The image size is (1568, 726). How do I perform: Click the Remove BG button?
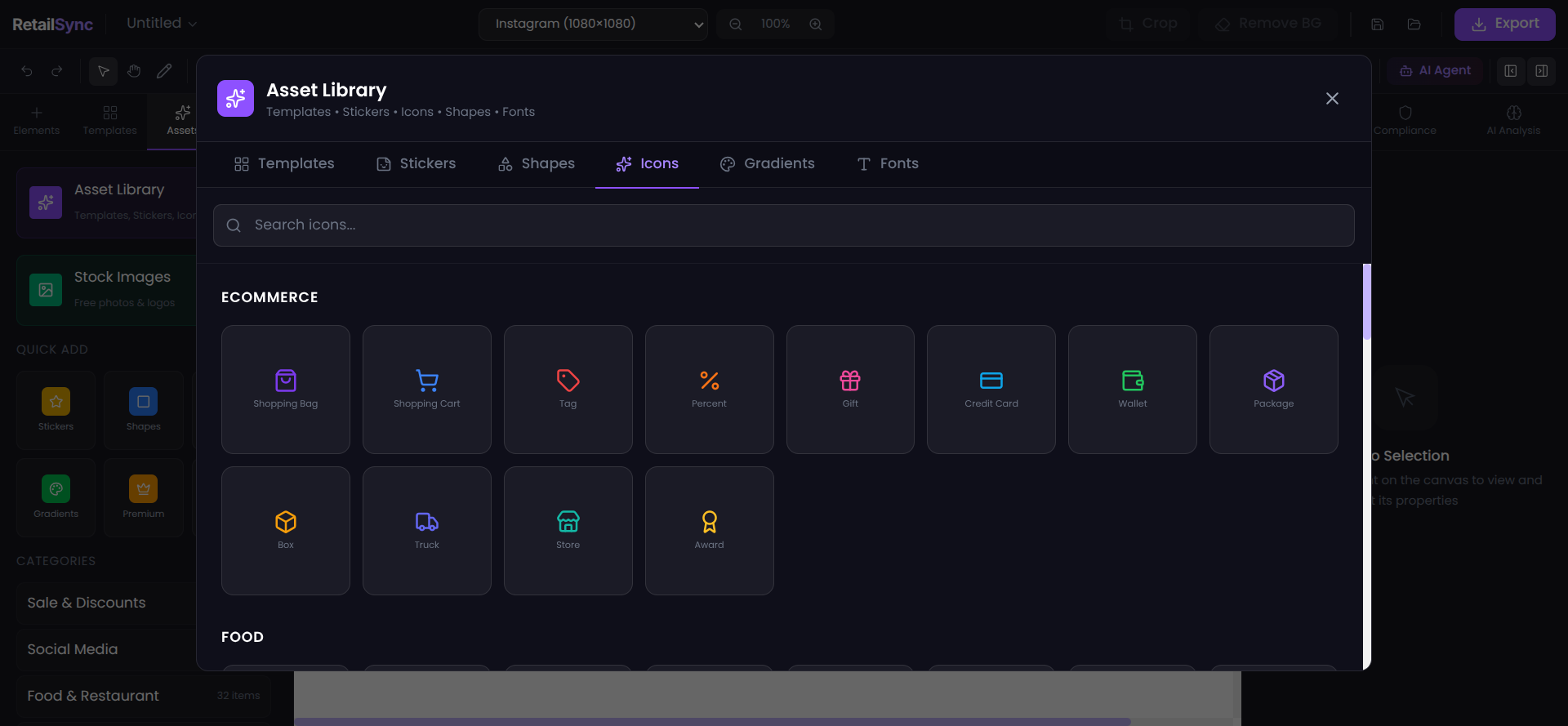pos(1268,24)
